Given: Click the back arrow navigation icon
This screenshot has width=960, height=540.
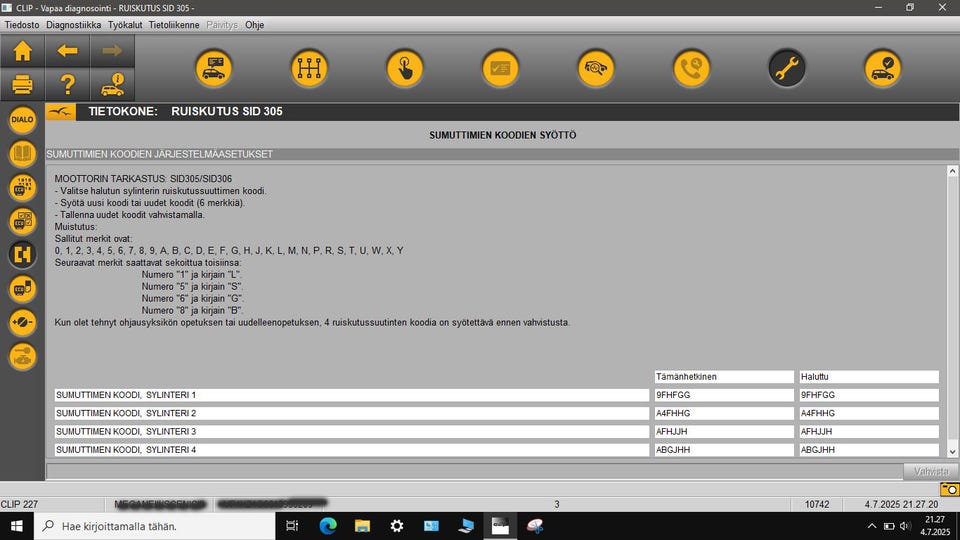Looking at the screenshot, I should point(67,51).
